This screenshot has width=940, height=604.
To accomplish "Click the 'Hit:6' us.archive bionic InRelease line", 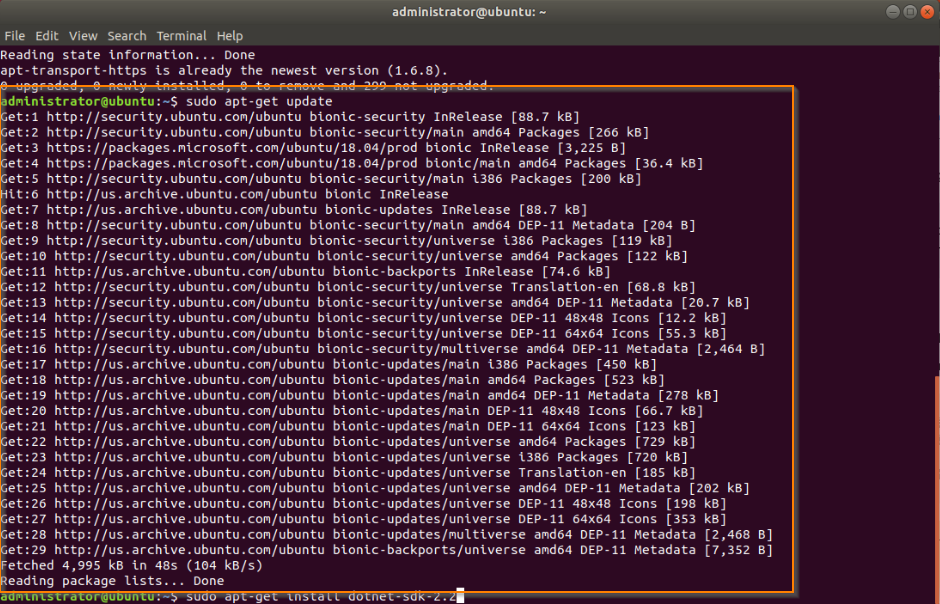I will click(x=224, y=195).
